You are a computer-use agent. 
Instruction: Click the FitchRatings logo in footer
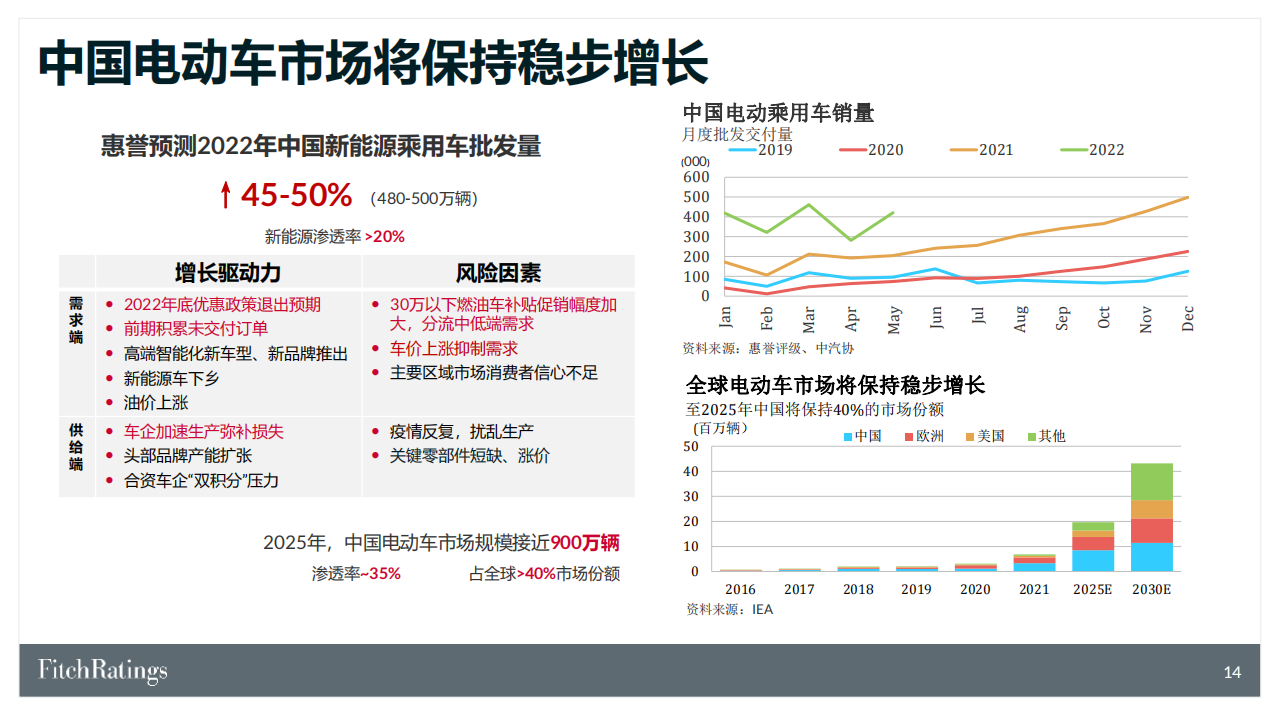click(103, 670)
